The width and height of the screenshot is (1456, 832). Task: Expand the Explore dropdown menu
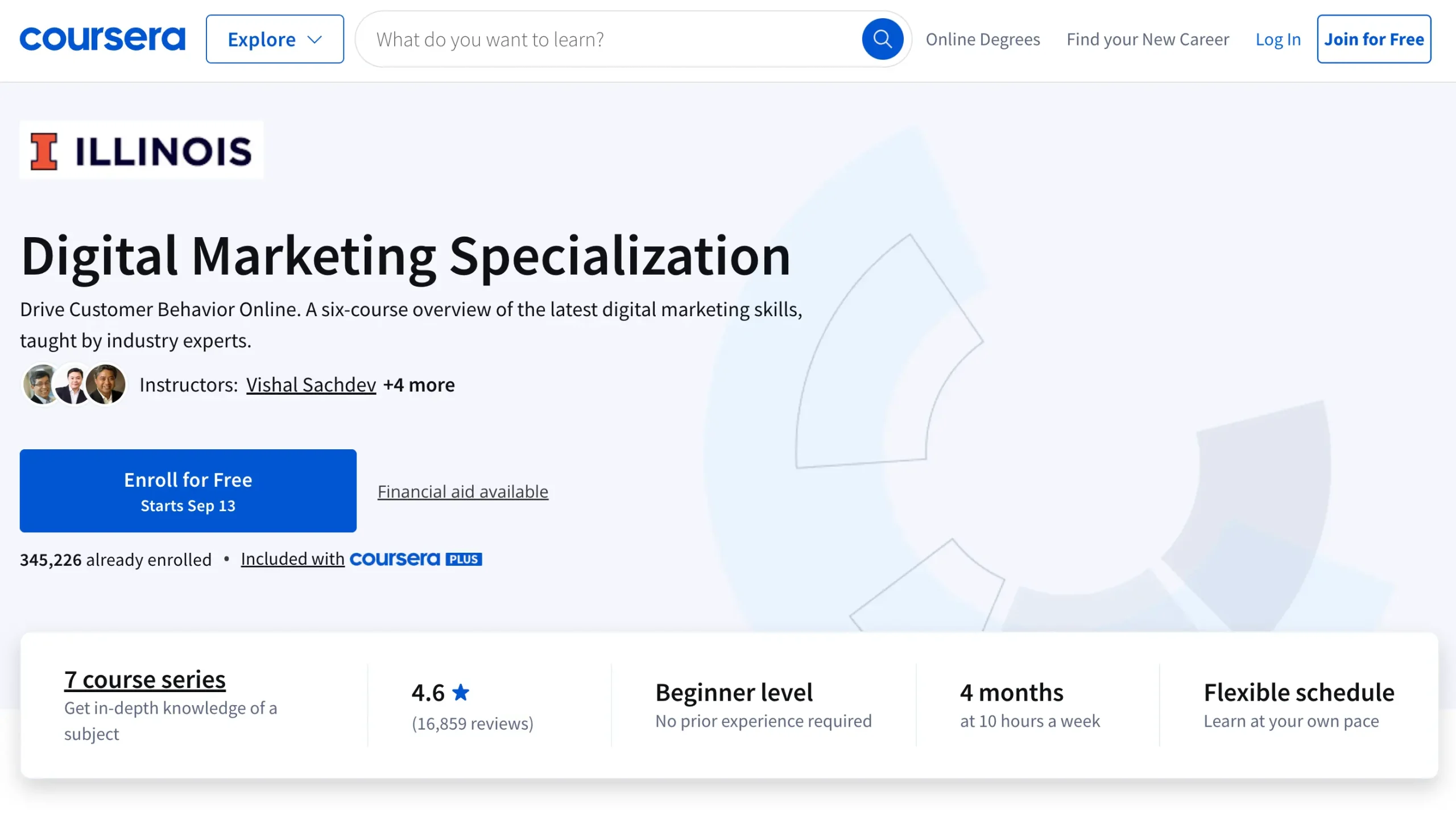(x=274, y=39)
